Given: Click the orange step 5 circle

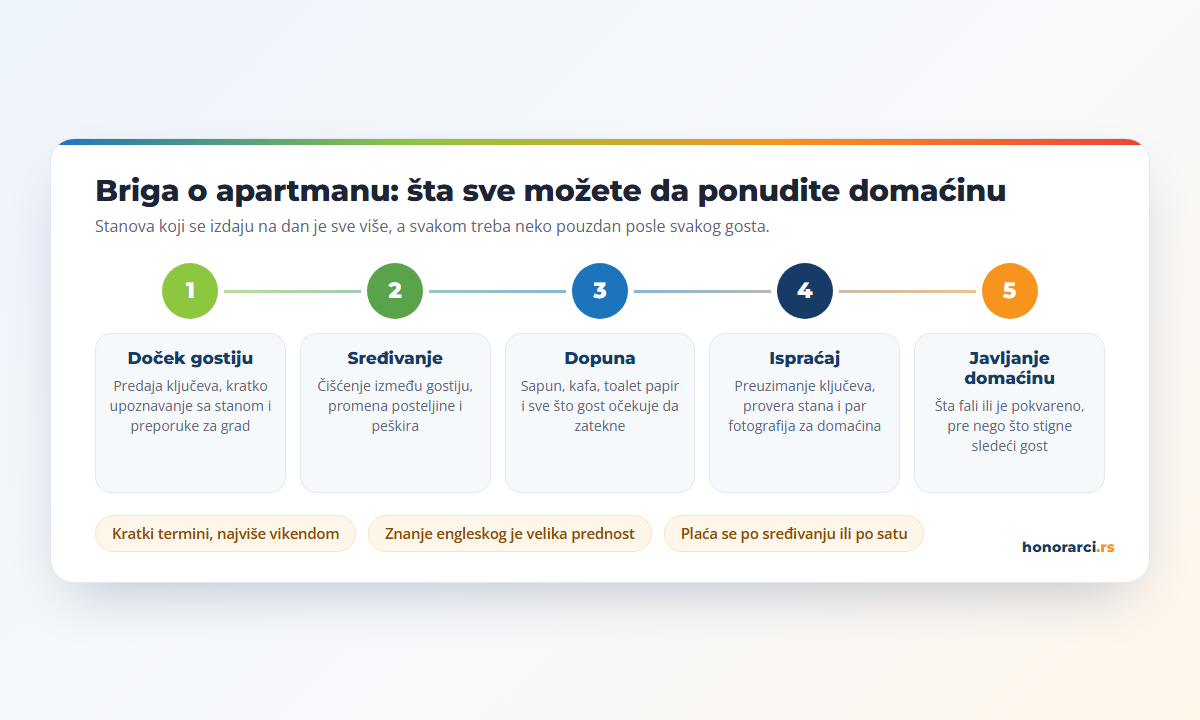Looking at the screenshot, I should tap(1010, 291).
